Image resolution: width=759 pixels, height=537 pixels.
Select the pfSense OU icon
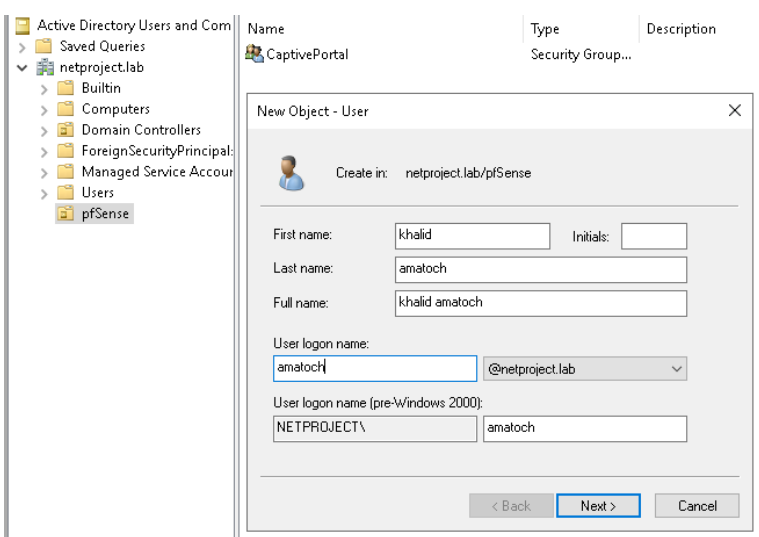pos(65,213)
